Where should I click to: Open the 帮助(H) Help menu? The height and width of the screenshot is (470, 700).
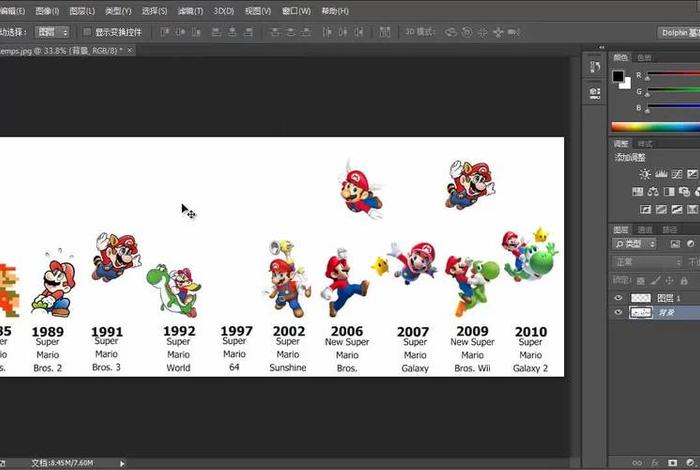click(x=335, y=11)
